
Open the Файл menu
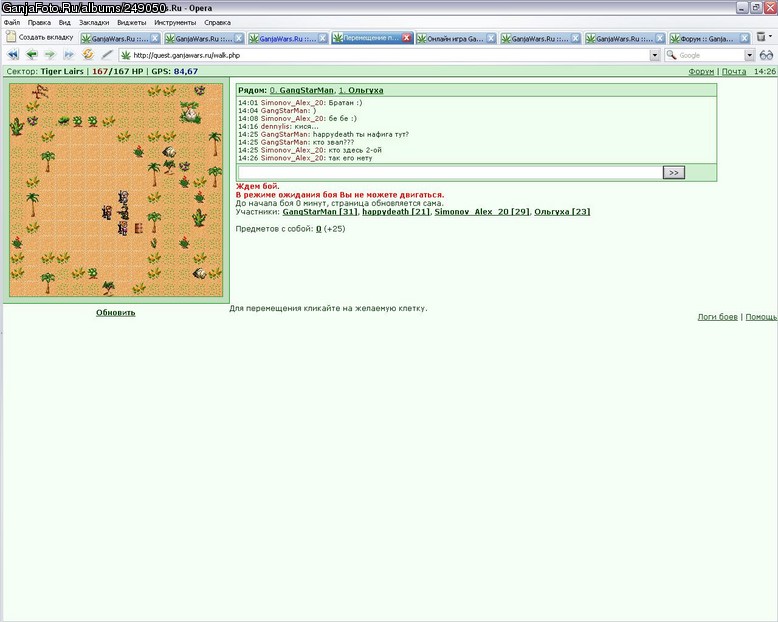click(x=11, y=22)
